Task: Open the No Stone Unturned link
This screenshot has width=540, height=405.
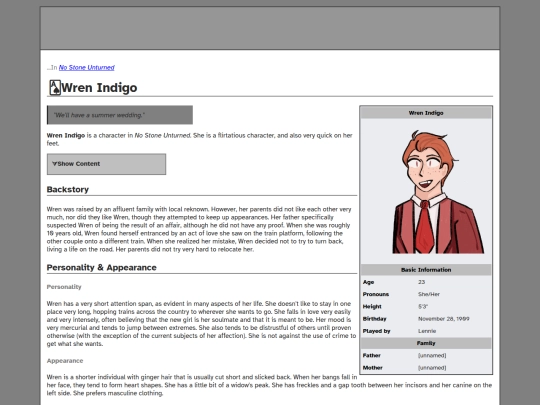Action: (86, 68)
